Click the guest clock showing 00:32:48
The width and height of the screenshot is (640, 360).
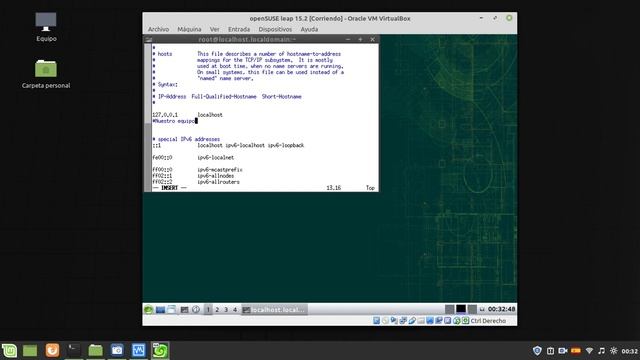click(x=502, y=309)
